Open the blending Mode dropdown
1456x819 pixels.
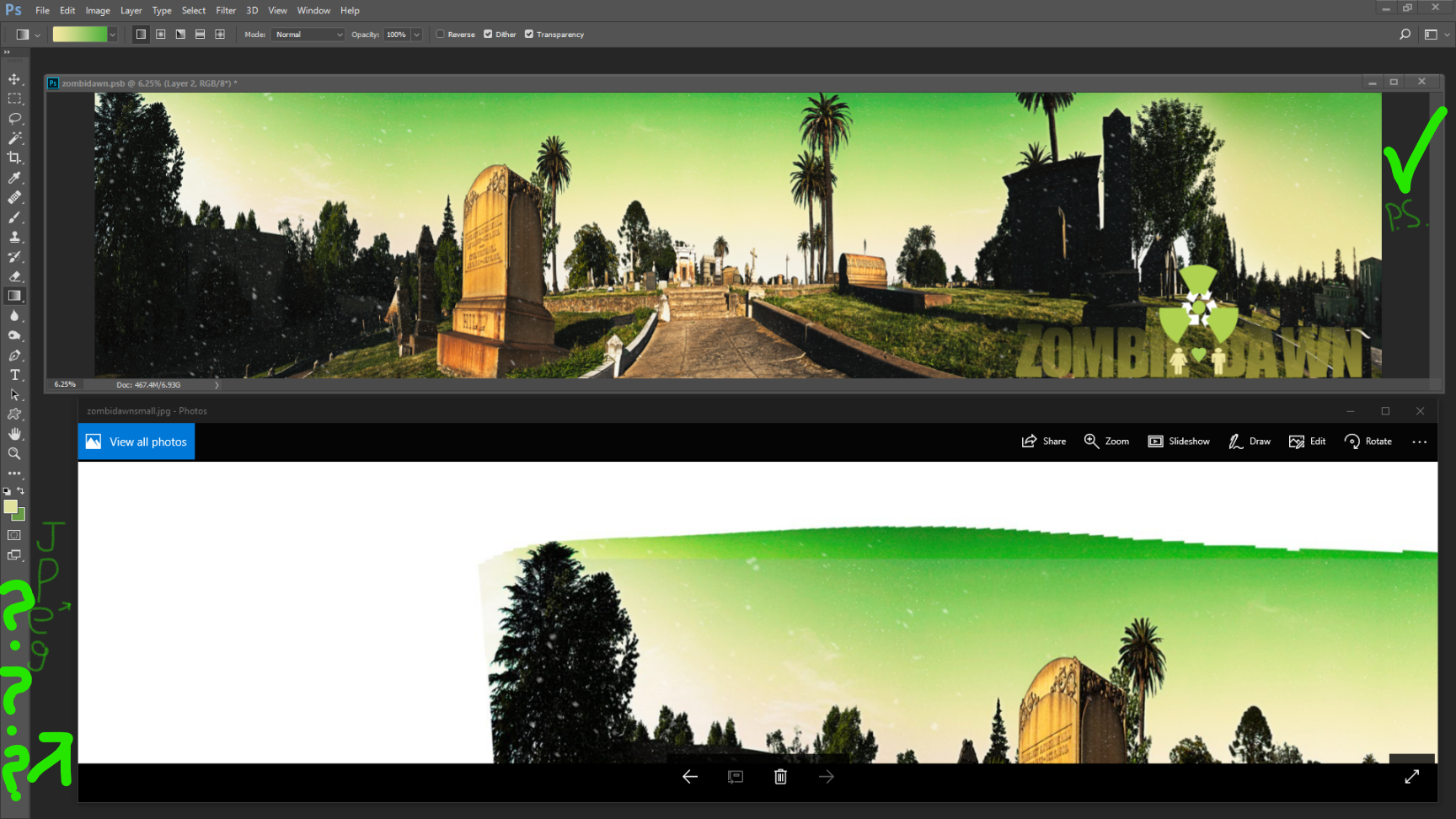tap(308, 35)
